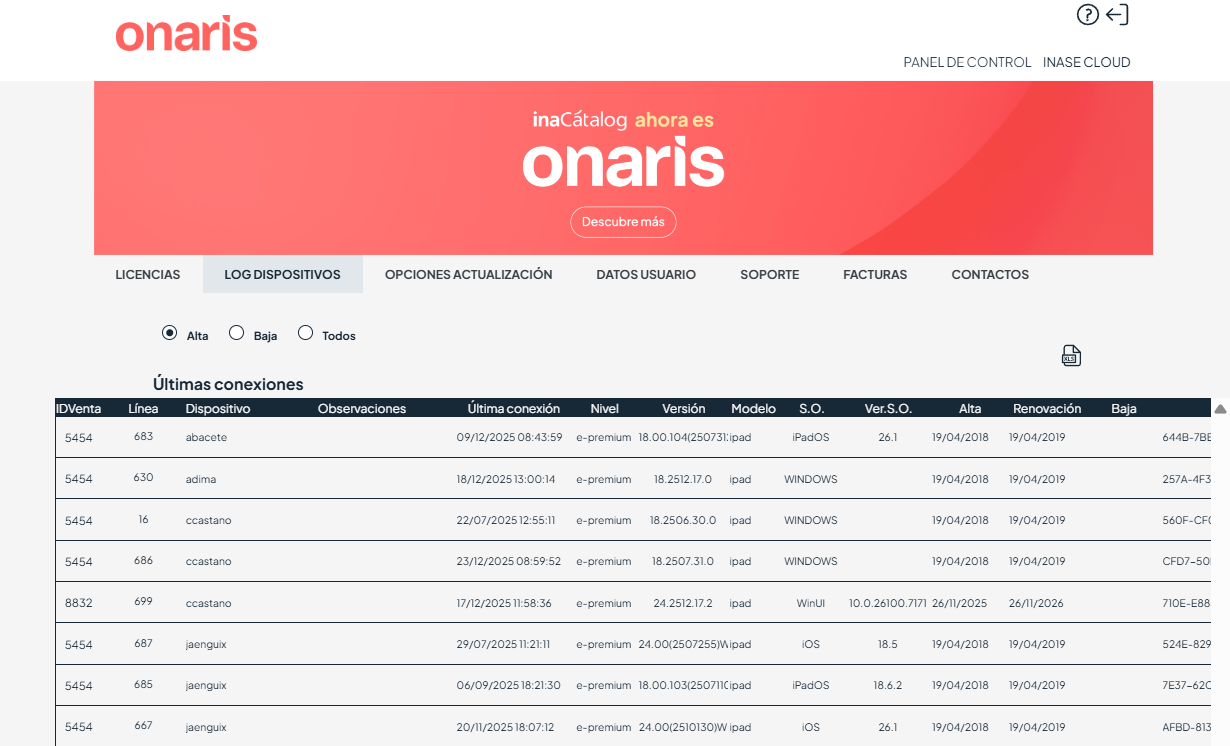This screenshot has width=1230, height=746.
Task: Click connection date 17/12/2025 11:58:36
Action: pyautogui.click(x=504, y=603)
